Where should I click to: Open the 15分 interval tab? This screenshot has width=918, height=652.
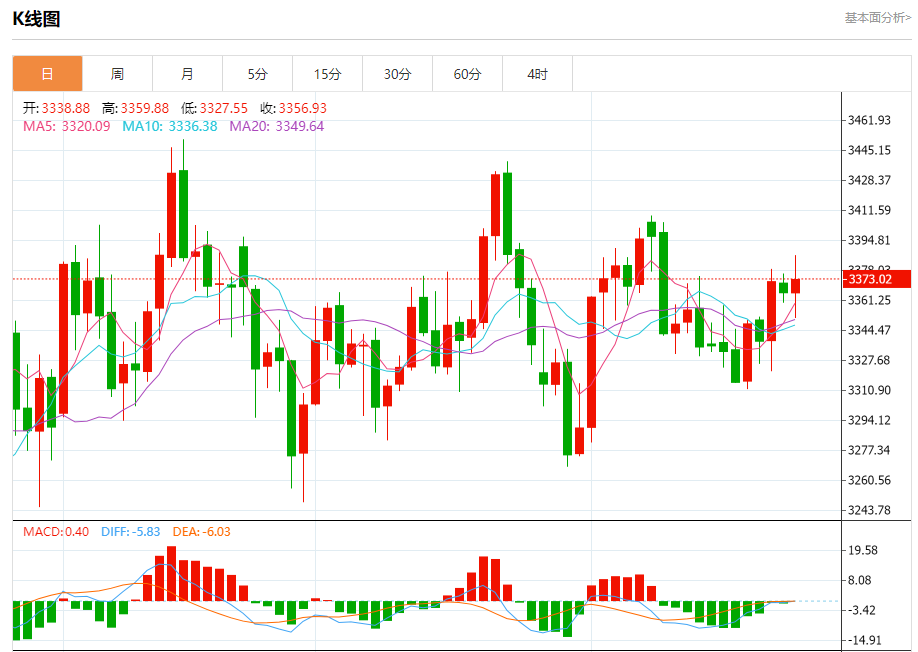pos(327,74)
